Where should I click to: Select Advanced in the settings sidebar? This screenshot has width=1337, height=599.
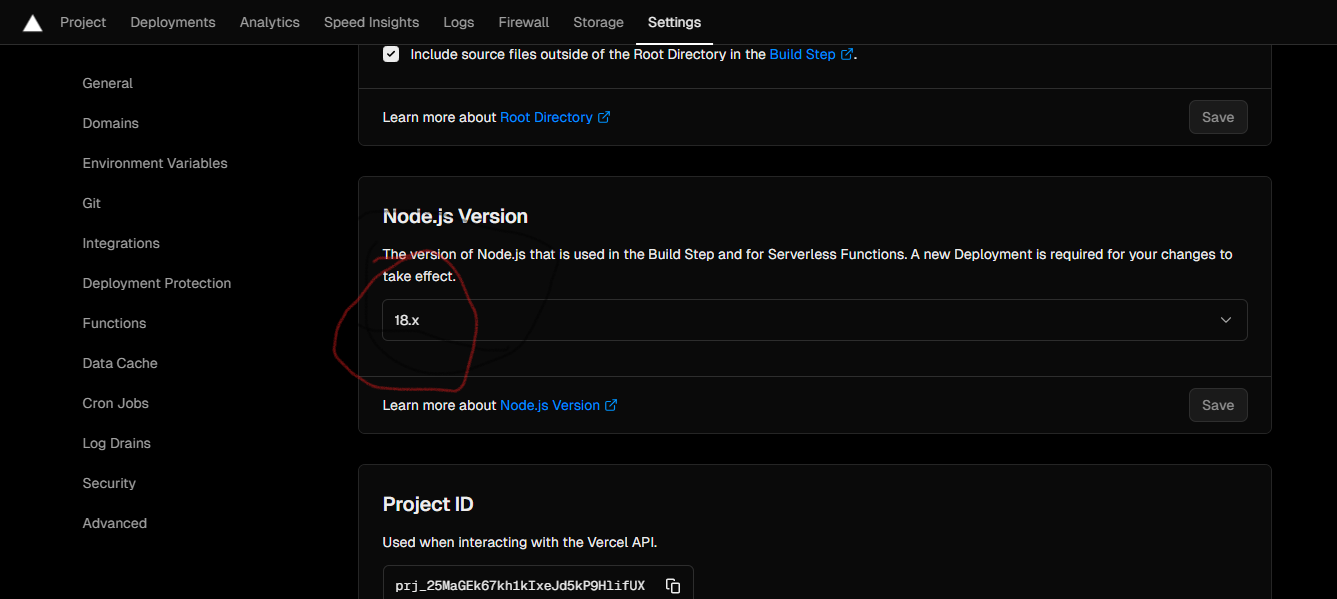pyautogui.click(x=114, y=523)
